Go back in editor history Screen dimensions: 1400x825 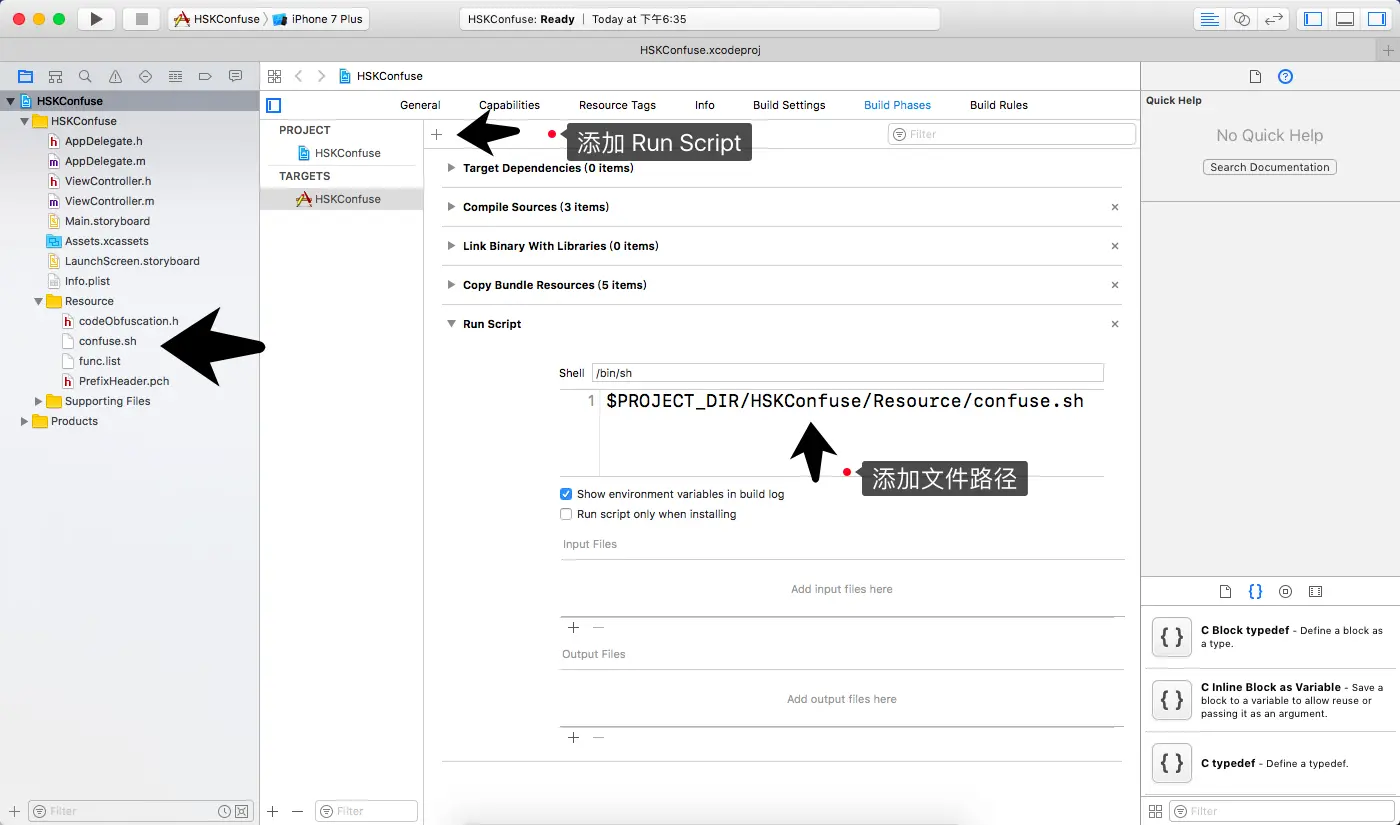coord(299,76)
